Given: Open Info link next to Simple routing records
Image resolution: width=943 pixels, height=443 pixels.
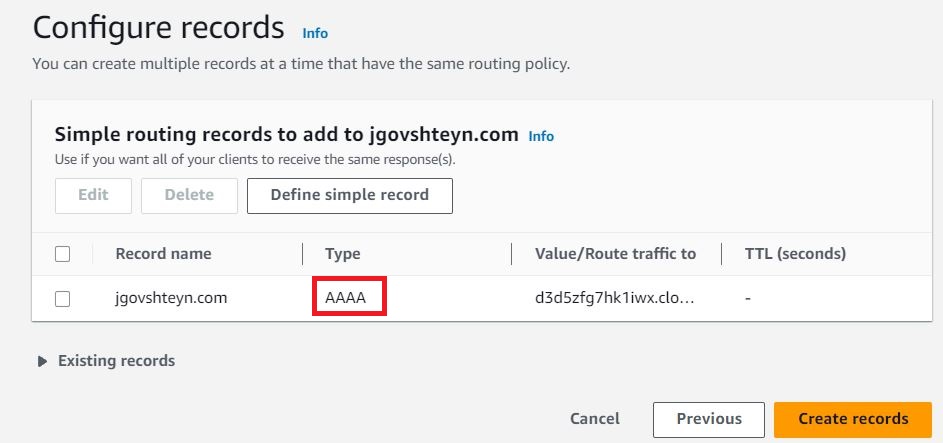Looking at the screenshot, I should [541, 136].
